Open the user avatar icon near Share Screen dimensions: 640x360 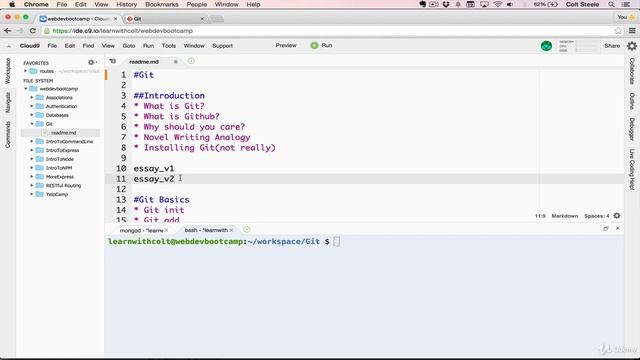click(x=546, y=46)
